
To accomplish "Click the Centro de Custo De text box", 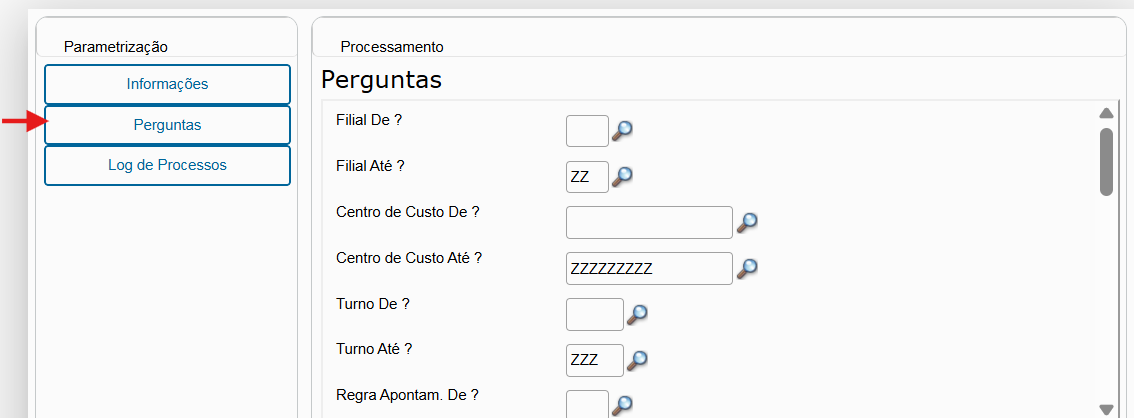I will click(x=649, y=222).
